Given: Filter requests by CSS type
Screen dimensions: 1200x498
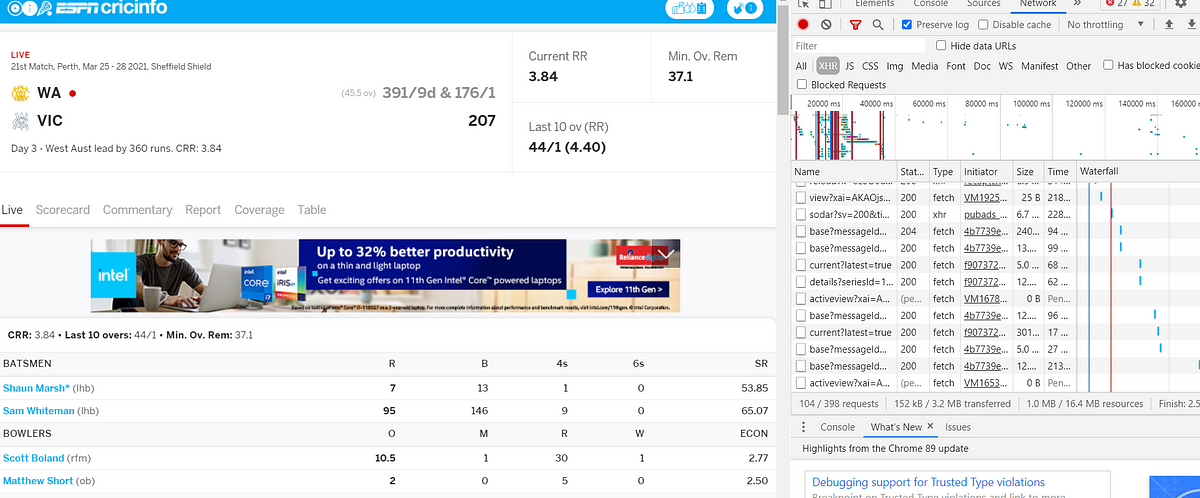Looking at the screenshot, I should click(x=871, y=66).
